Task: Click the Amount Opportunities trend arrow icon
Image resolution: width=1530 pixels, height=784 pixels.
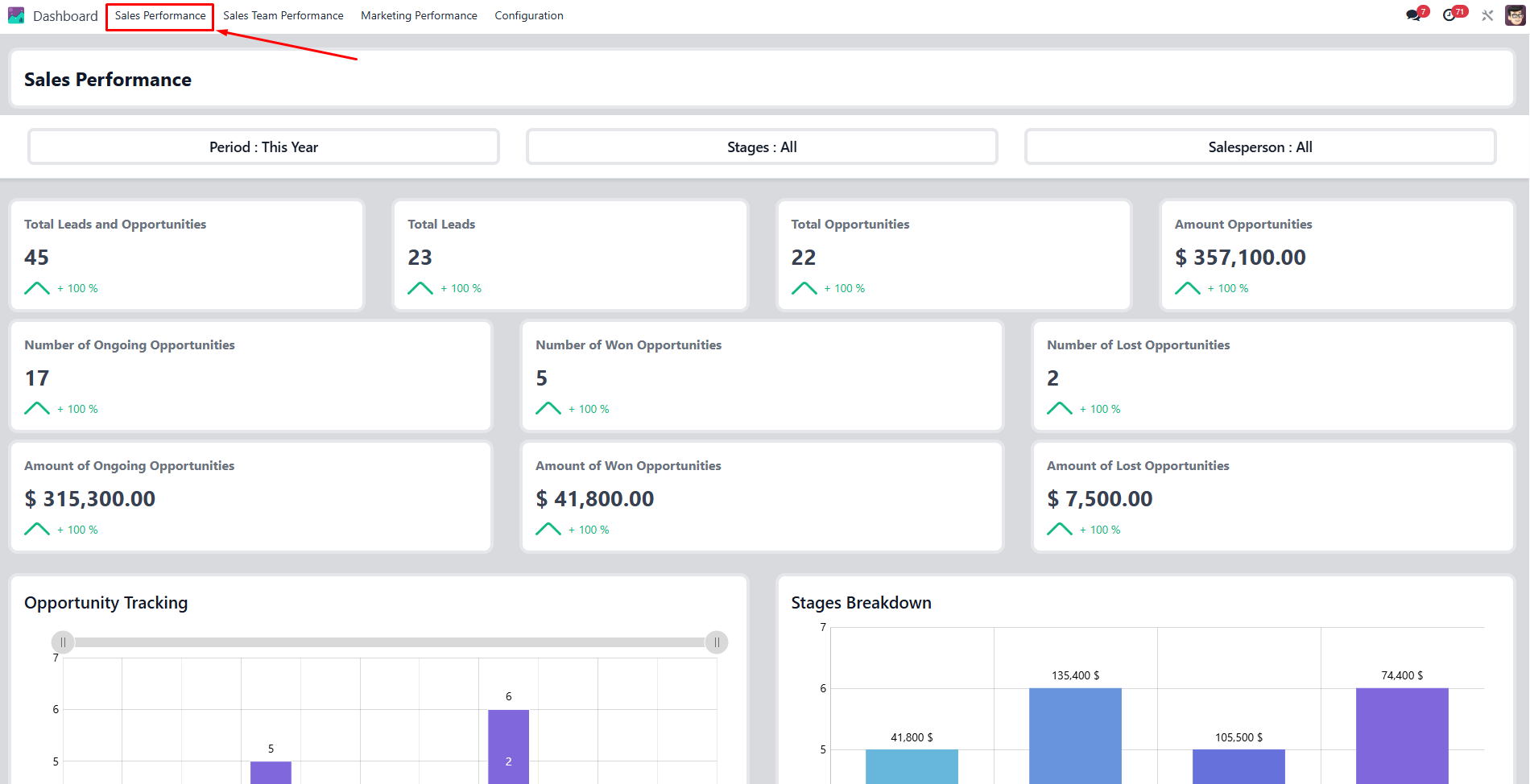Action: point(1187,288)
